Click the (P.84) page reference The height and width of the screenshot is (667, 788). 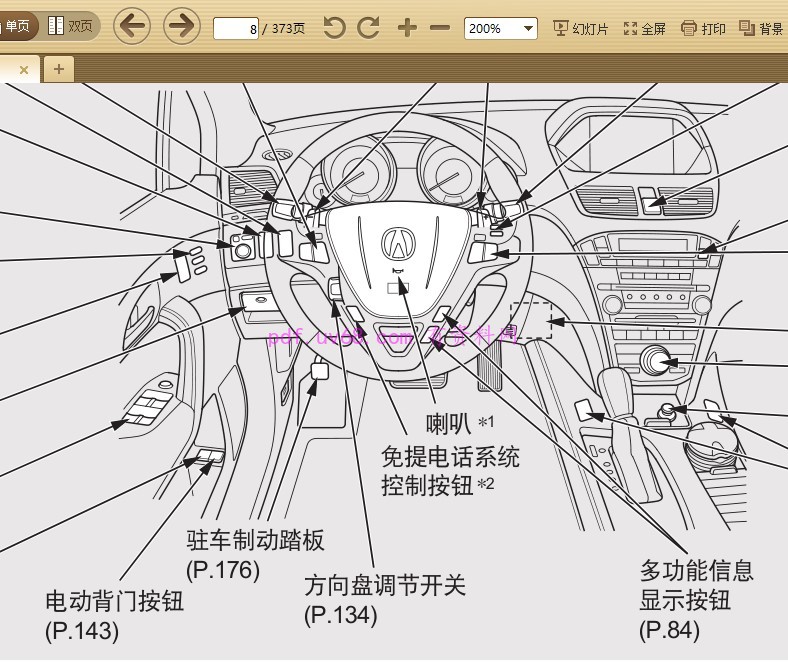[669, 630]
